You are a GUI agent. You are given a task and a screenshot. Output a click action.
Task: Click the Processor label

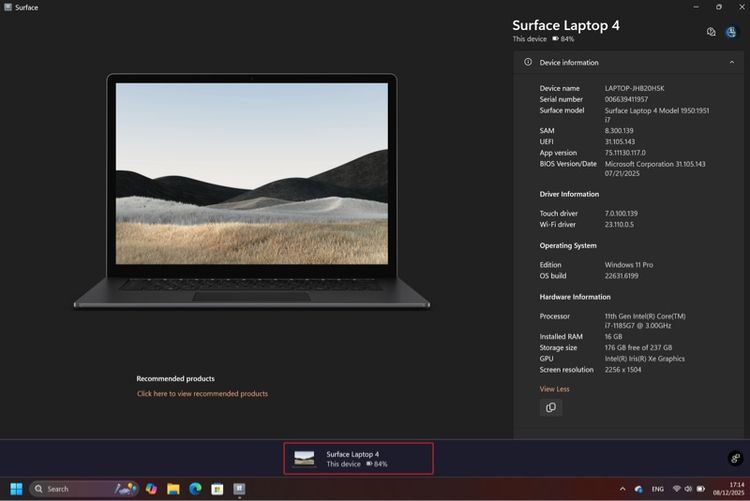(x=554, y=316)
